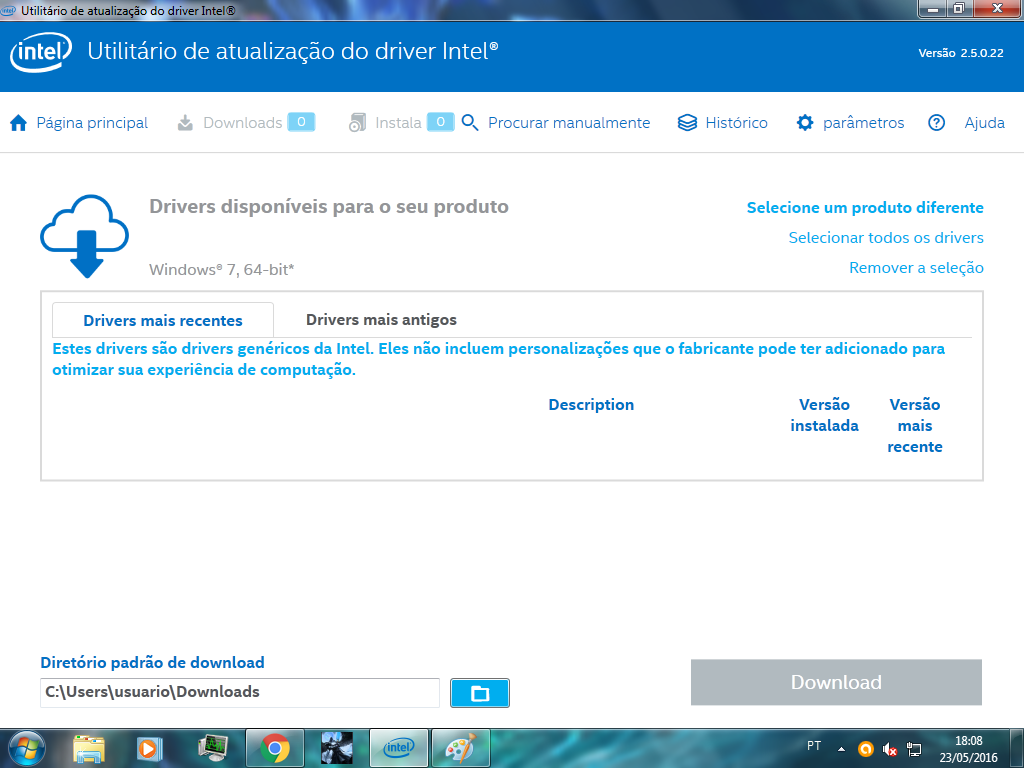Open the Downloads section
The height and width of the screenshot is (768, 1024).
[242, 123]
